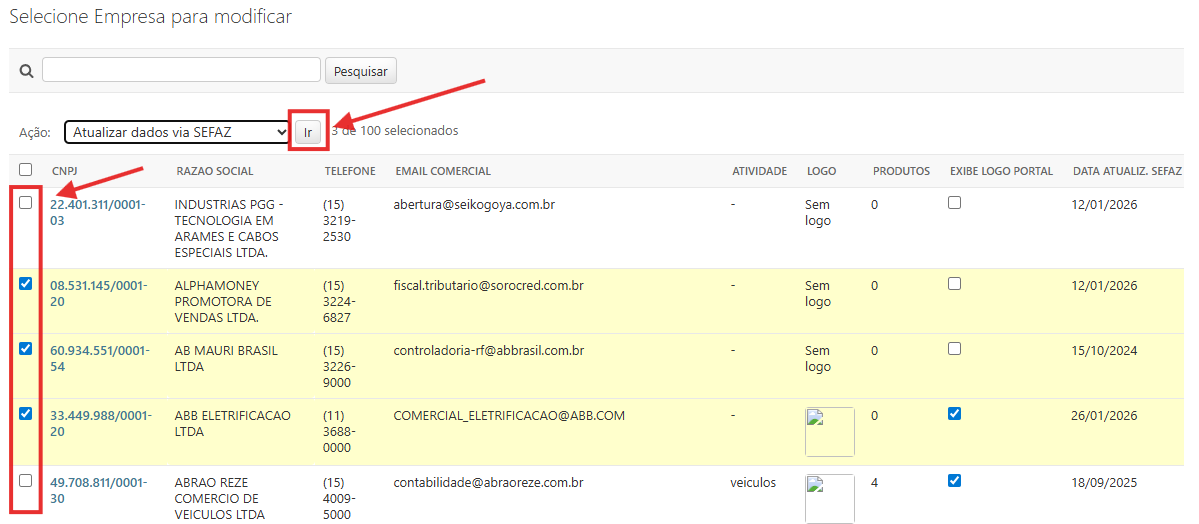Uncheck the AB MAURI BRASIL row checkbox

tap(26, 349)
